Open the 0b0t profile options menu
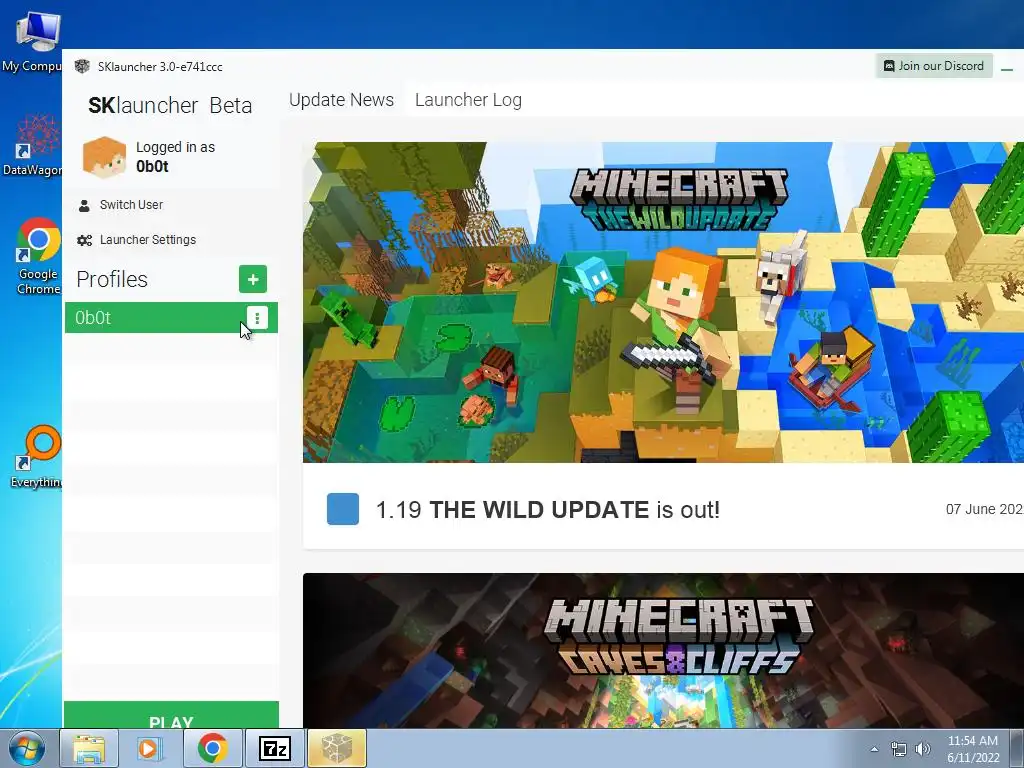 pos(257,318)
